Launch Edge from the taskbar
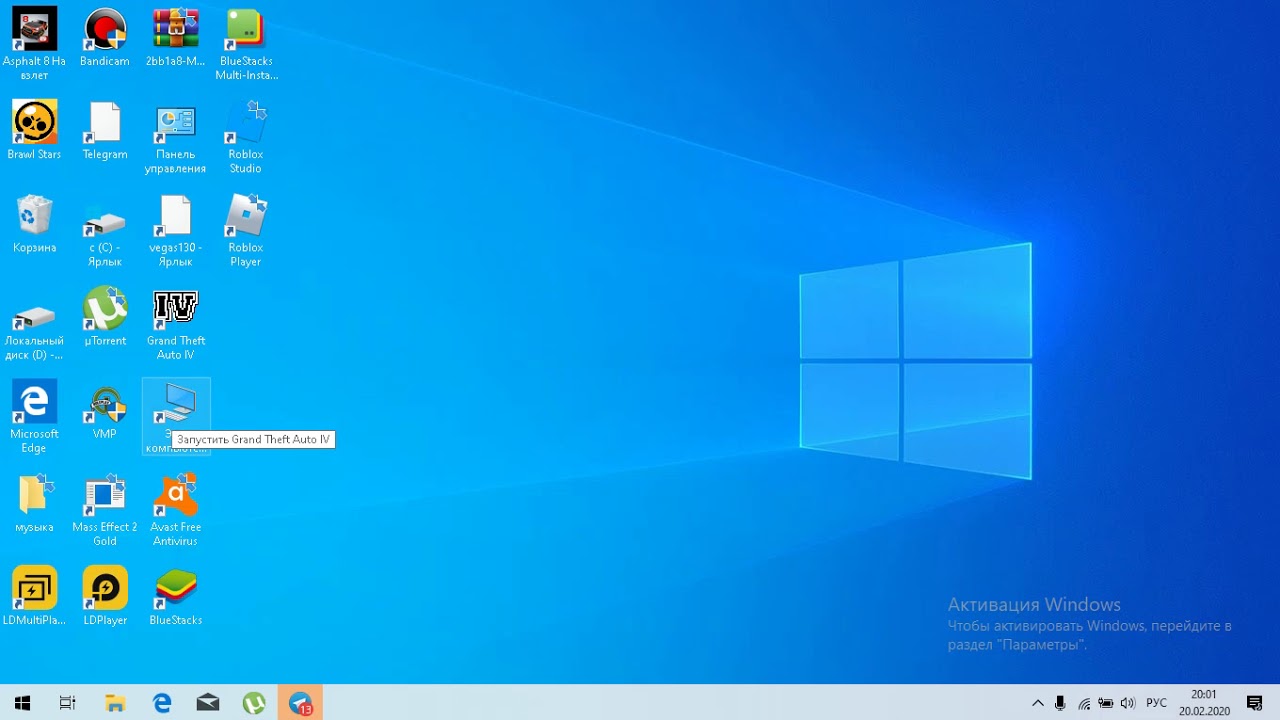The height and width of the screenshot is (720, 1280). pos(162,703)
